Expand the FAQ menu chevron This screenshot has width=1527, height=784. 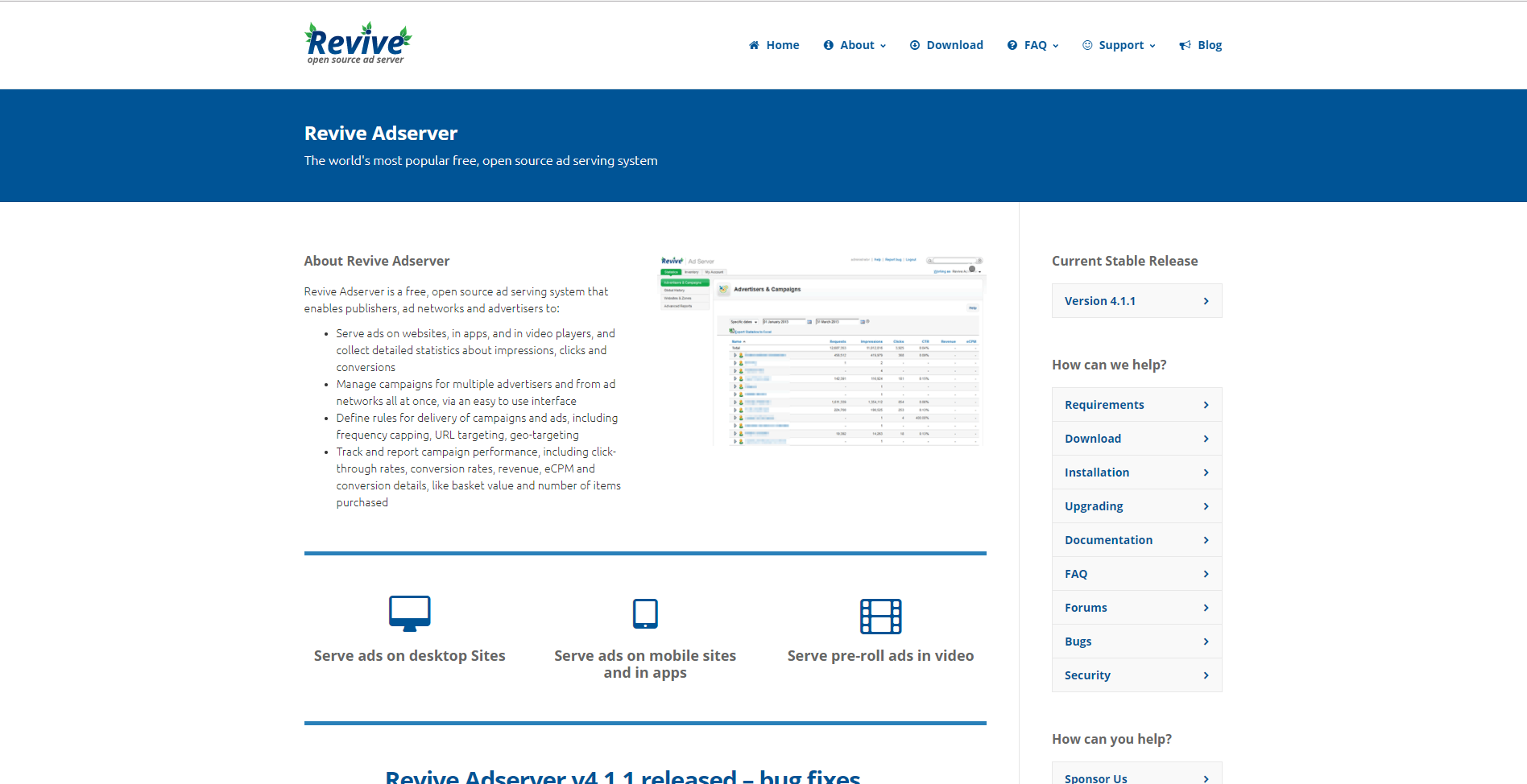pyautogui.click(x=1055, y=46)
